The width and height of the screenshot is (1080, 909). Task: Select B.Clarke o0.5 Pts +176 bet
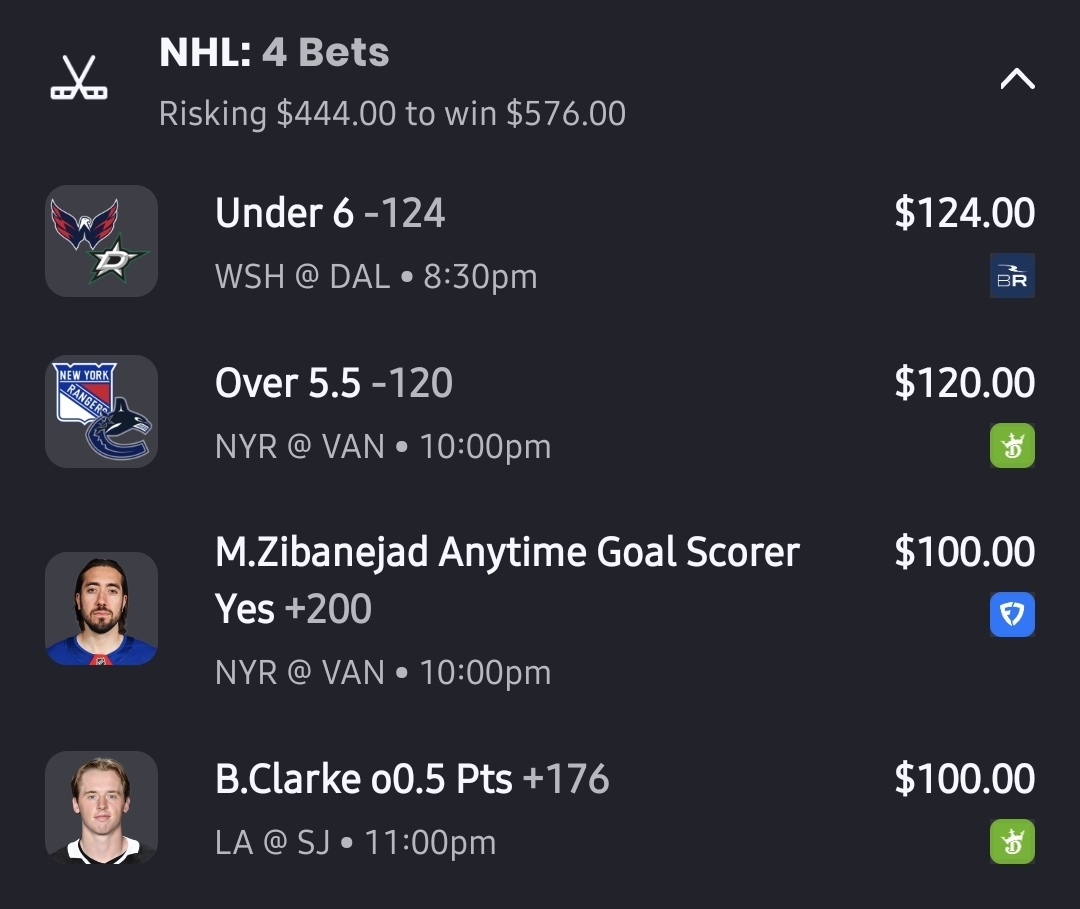[x=412, y=779]
